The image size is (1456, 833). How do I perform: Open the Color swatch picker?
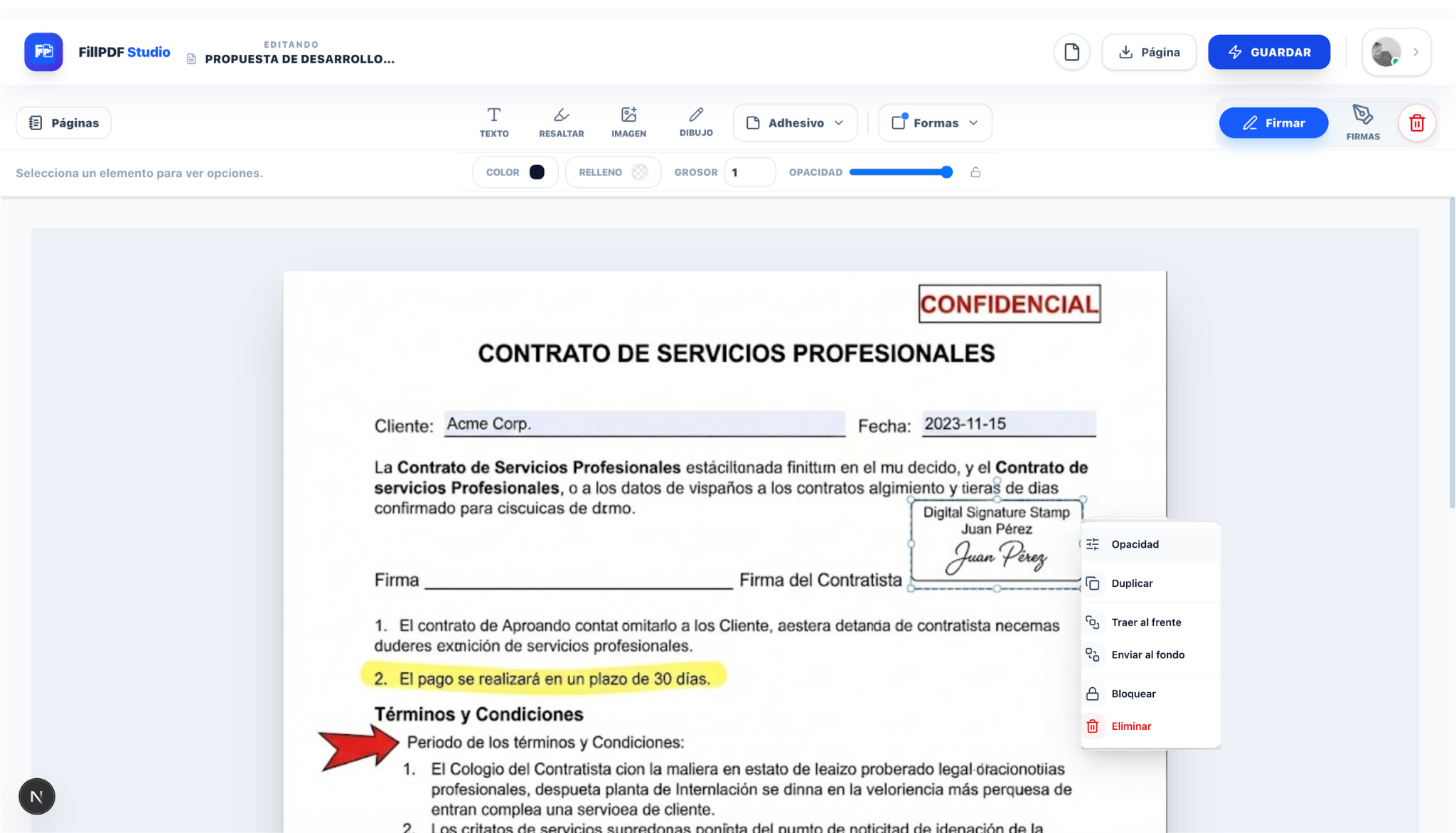515,171
